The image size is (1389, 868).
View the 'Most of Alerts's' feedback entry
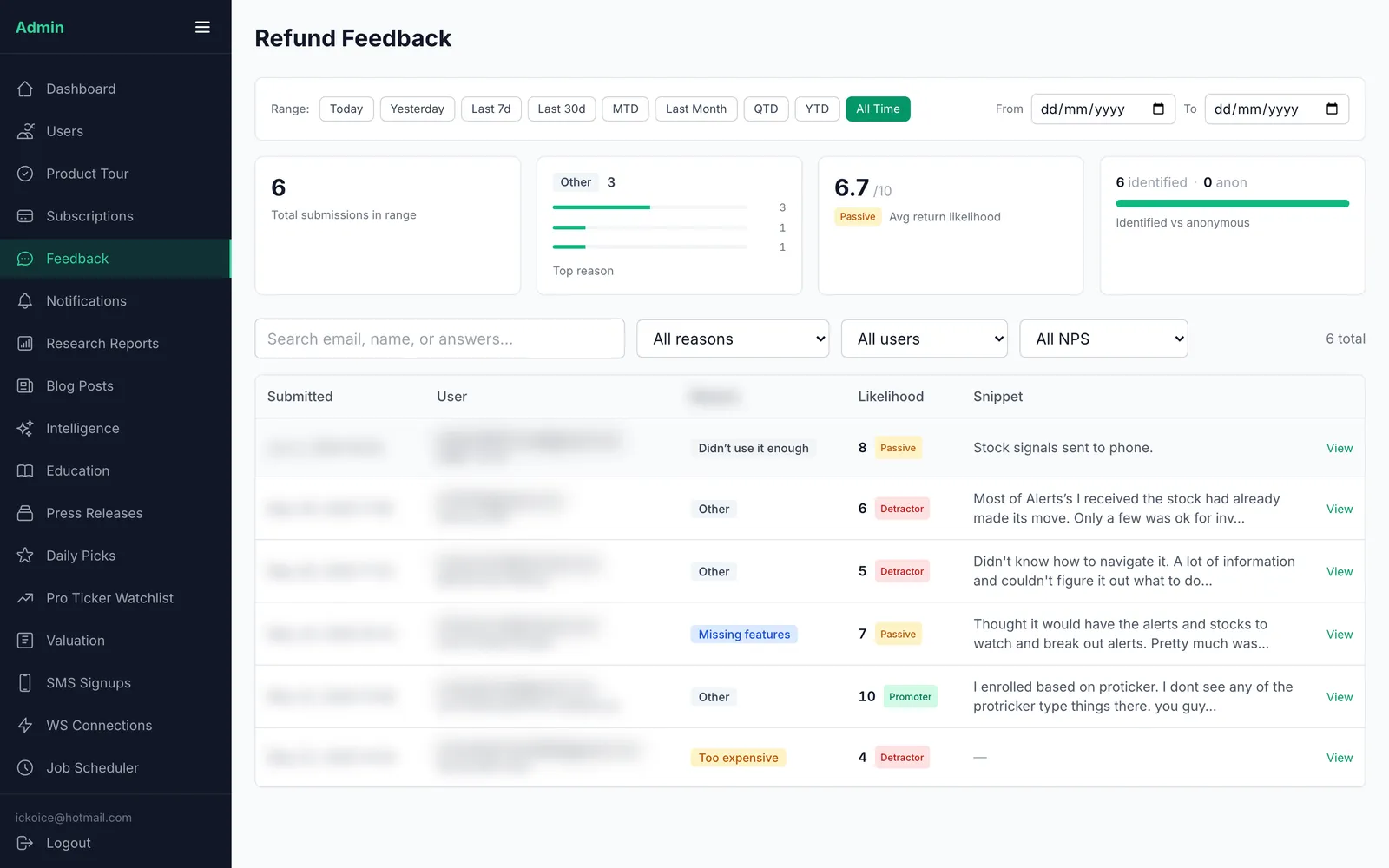[x=1340, y=509]
